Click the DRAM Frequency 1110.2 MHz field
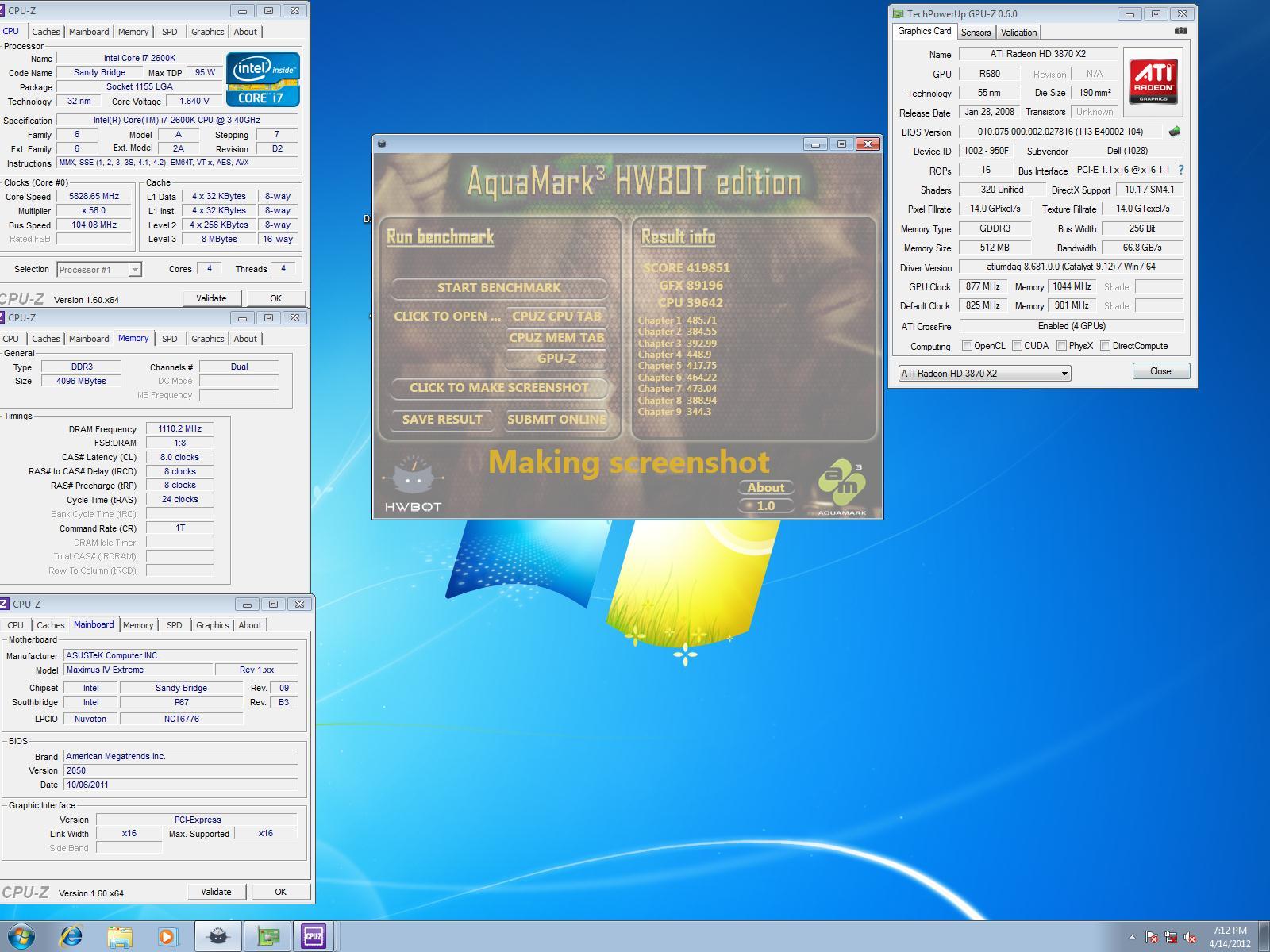 (179, 429)
